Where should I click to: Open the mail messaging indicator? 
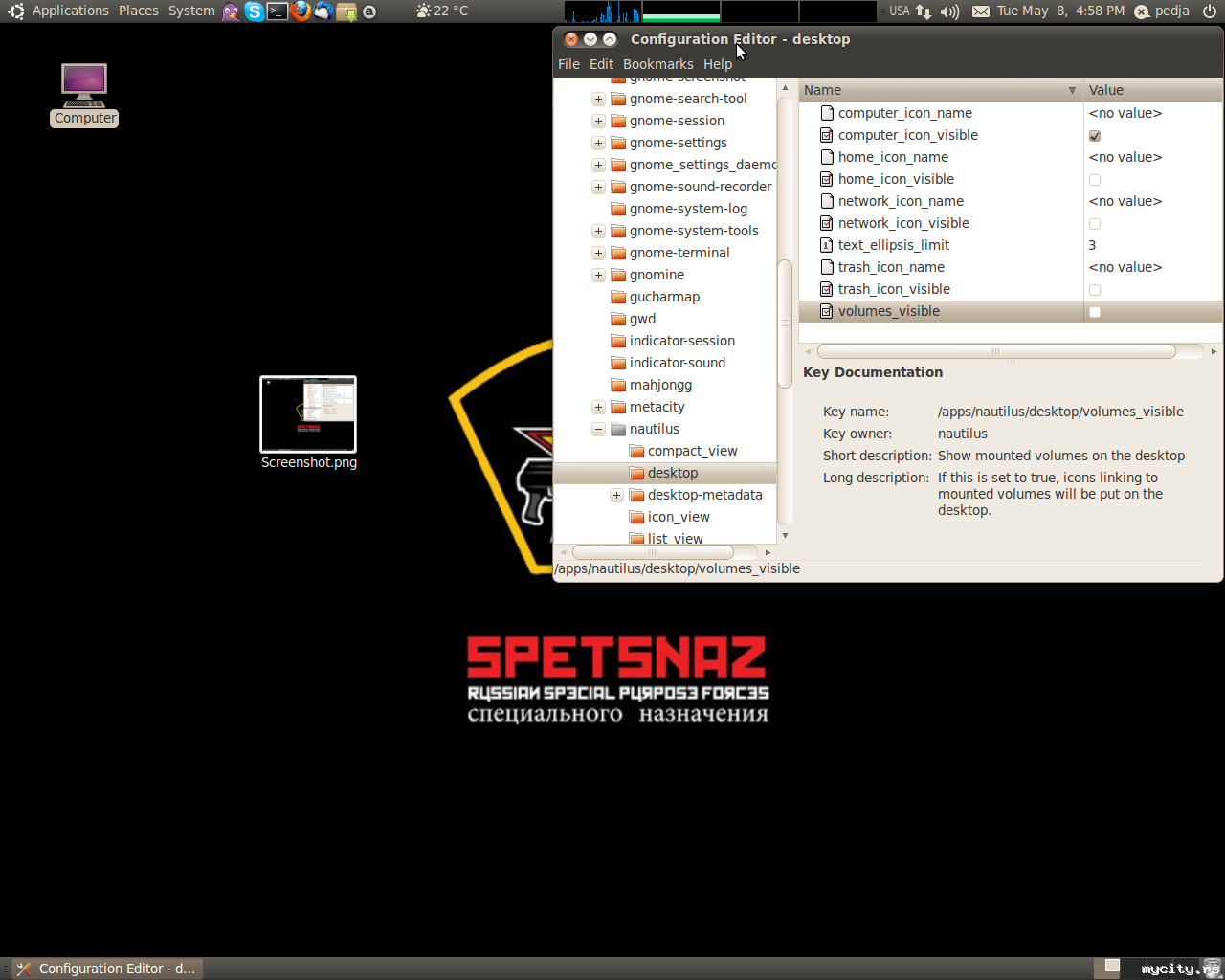tap(981, 11)
